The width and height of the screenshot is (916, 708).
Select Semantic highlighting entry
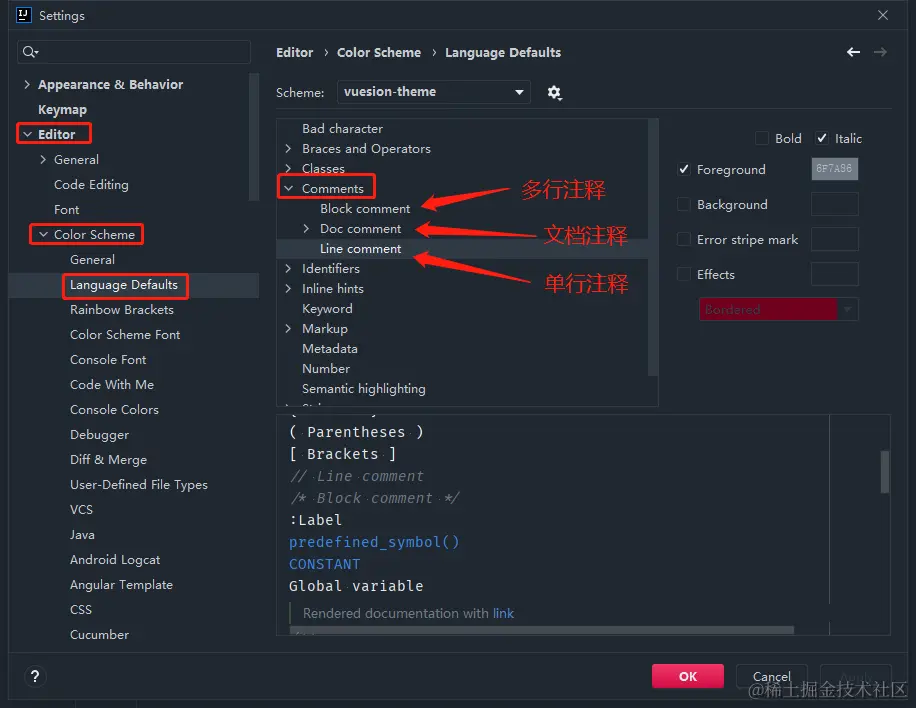[x=363, y=388]
